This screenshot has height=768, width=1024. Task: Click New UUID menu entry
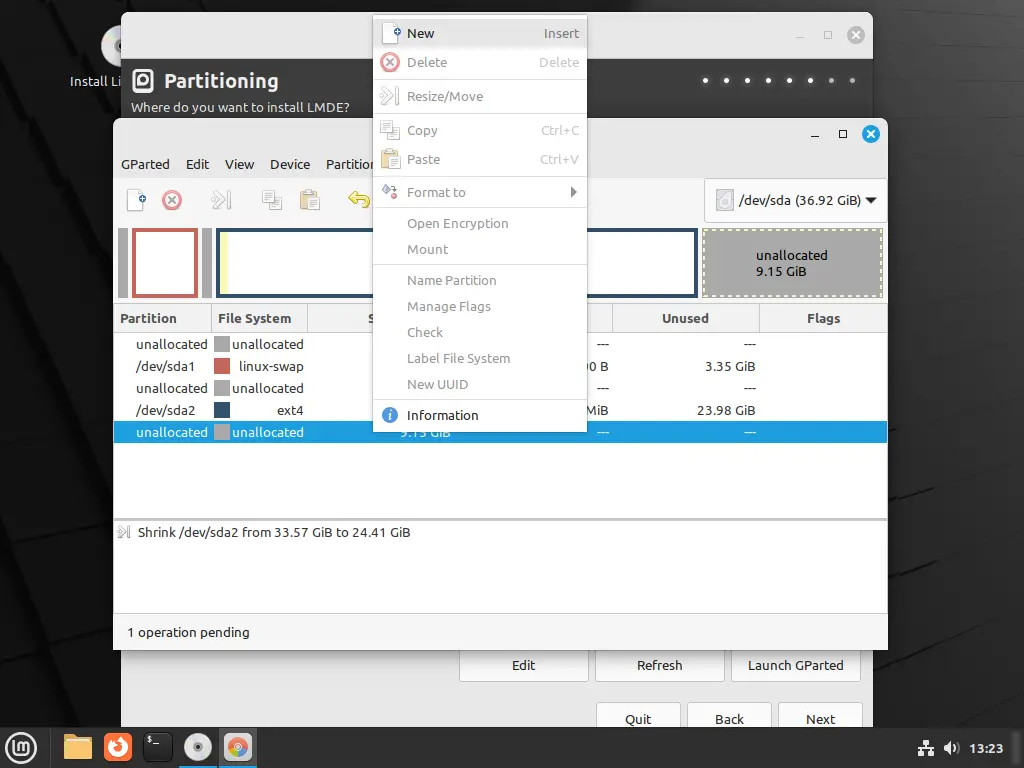pyautogui.click(x=480, y=385)
